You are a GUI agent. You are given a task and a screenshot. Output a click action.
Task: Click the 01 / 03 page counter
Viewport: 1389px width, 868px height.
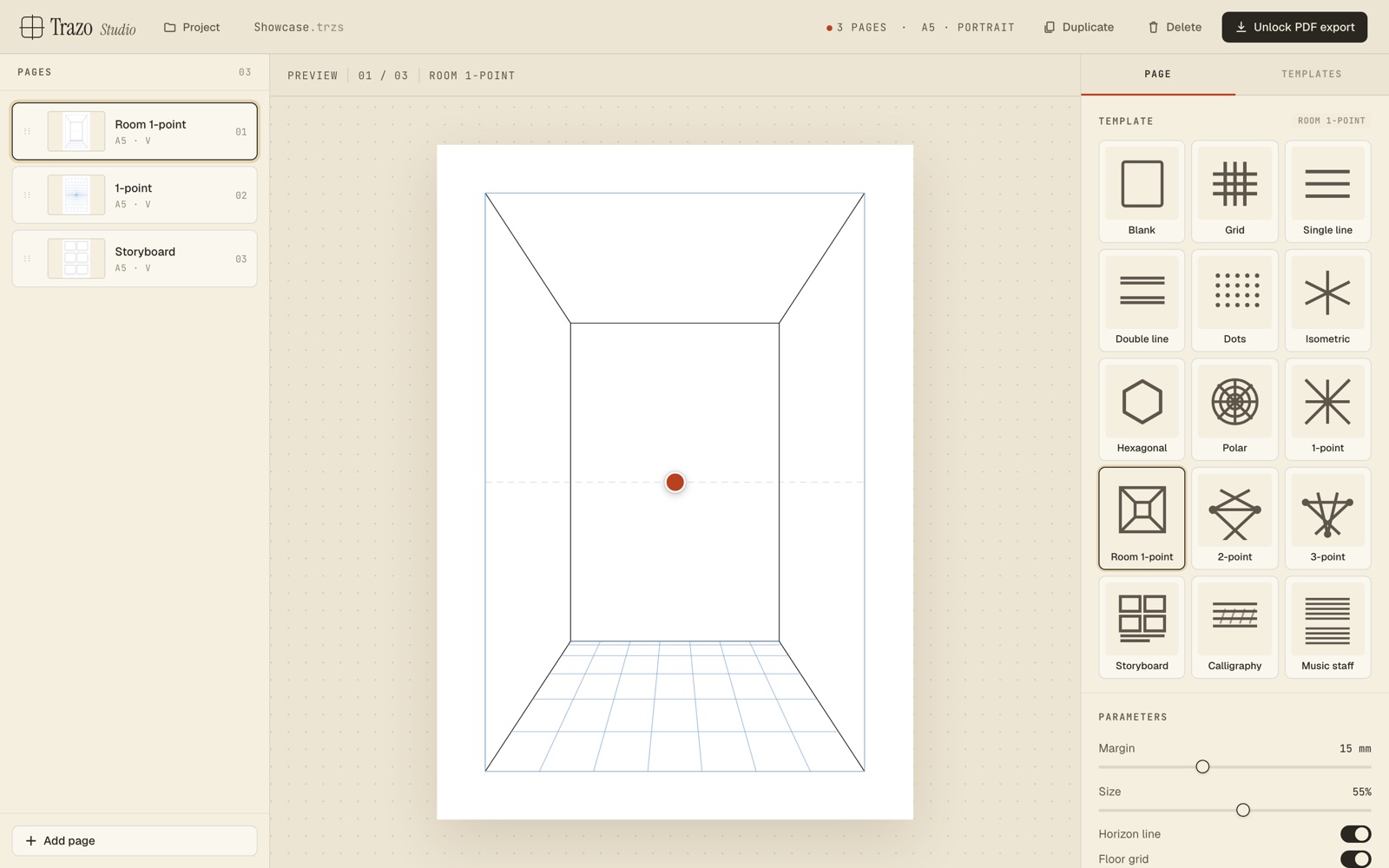383,76
